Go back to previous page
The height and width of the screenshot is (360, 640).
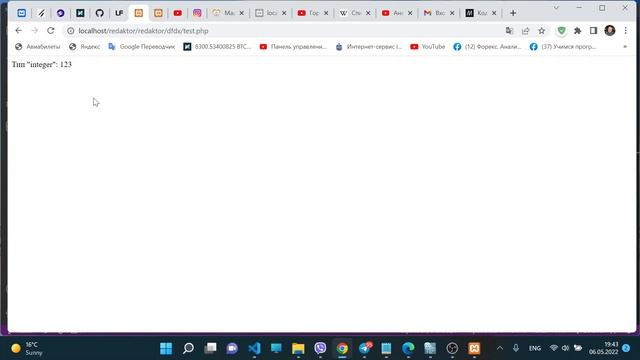coord(18,31)
